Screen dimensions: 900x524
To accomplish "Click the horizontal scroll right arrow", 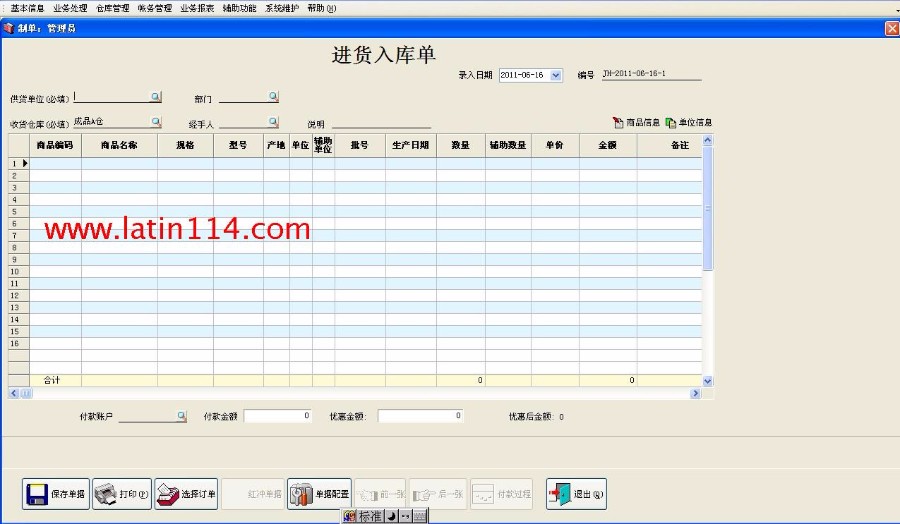I will click(x=696, y=393).
